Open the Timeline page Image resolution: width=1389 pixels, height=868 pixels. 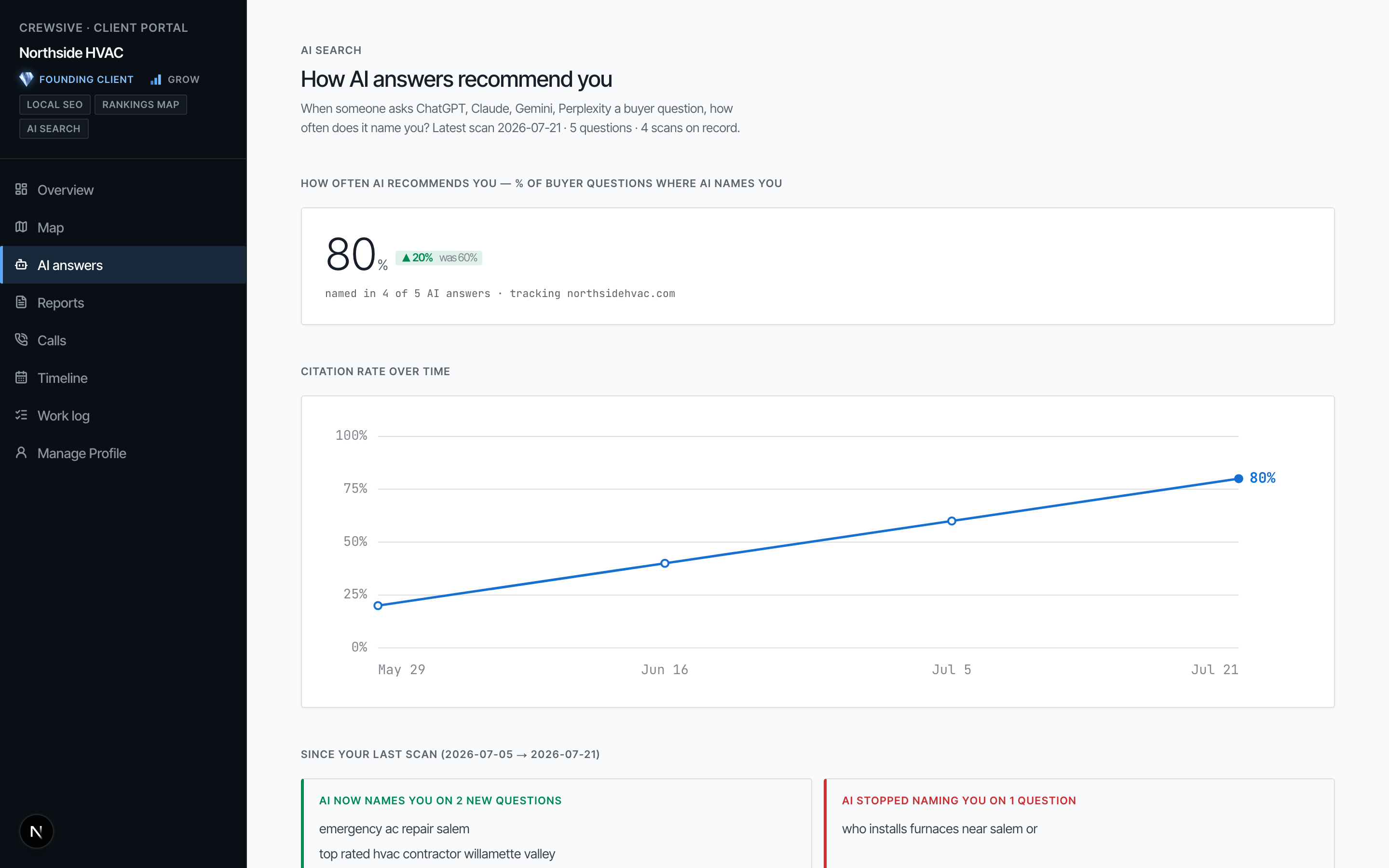point(123,378)
